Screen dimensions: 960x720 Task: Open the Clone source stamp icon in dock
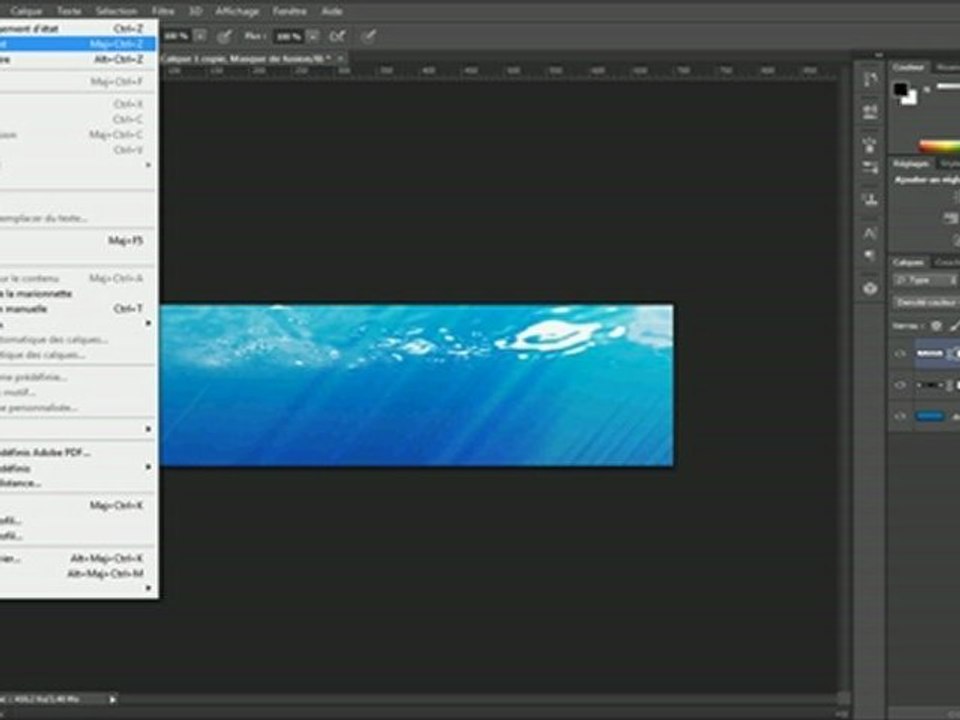point(870,199)
